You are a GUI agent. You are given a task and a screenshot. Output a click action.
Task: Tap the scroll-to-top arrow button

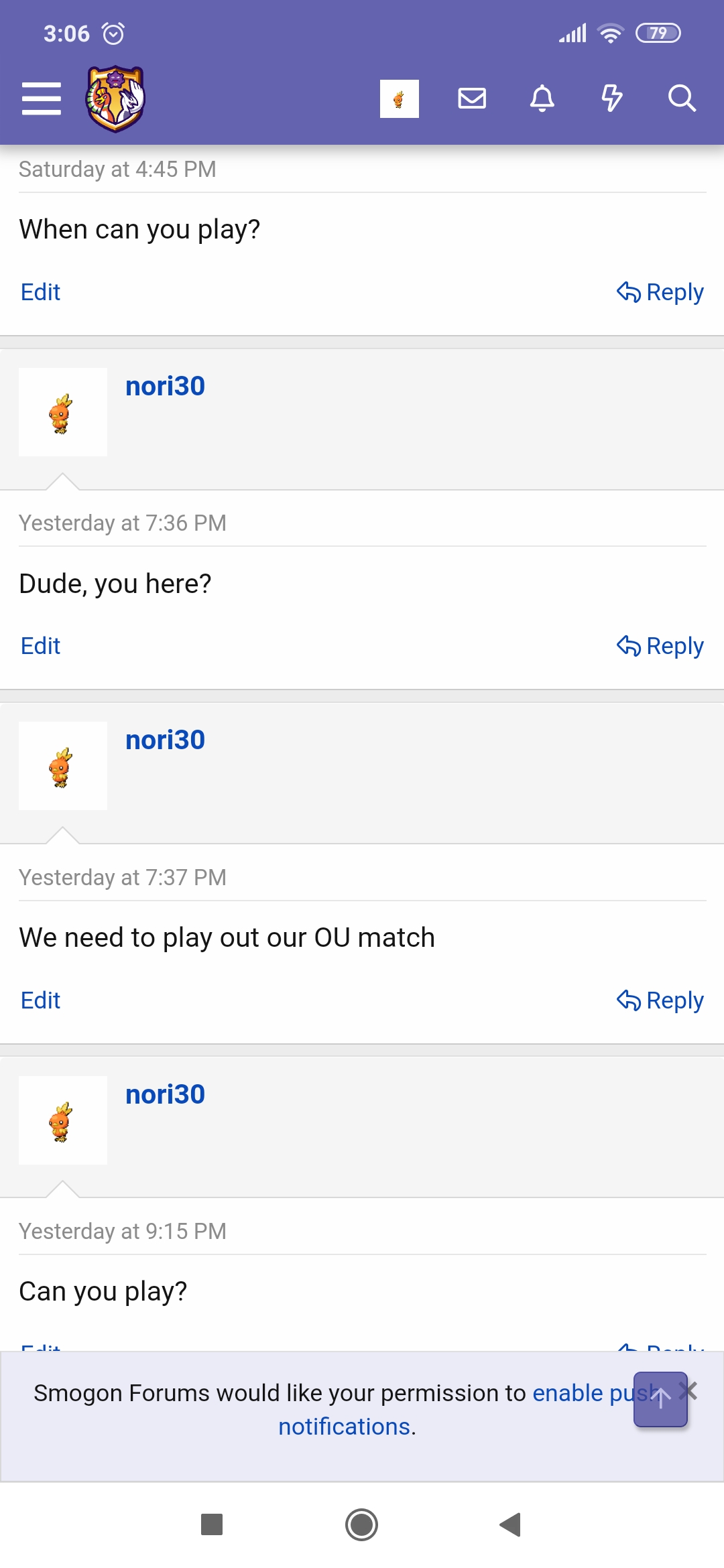(660, 1399)
